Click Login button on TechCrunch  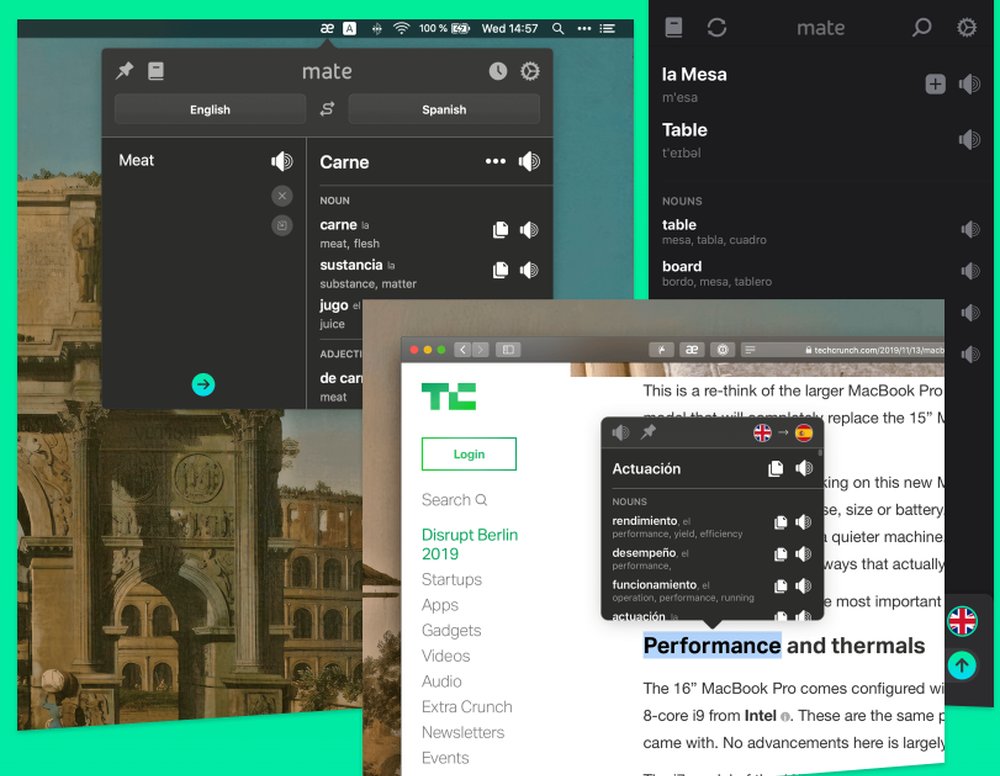point(469,454)
